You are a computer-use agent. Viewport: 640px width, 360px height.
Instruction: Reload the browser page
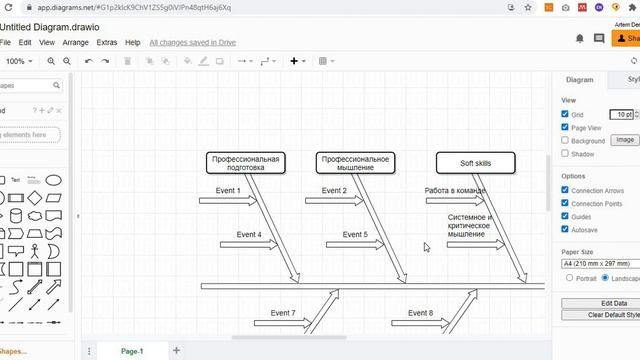click(x=8, y=7)
